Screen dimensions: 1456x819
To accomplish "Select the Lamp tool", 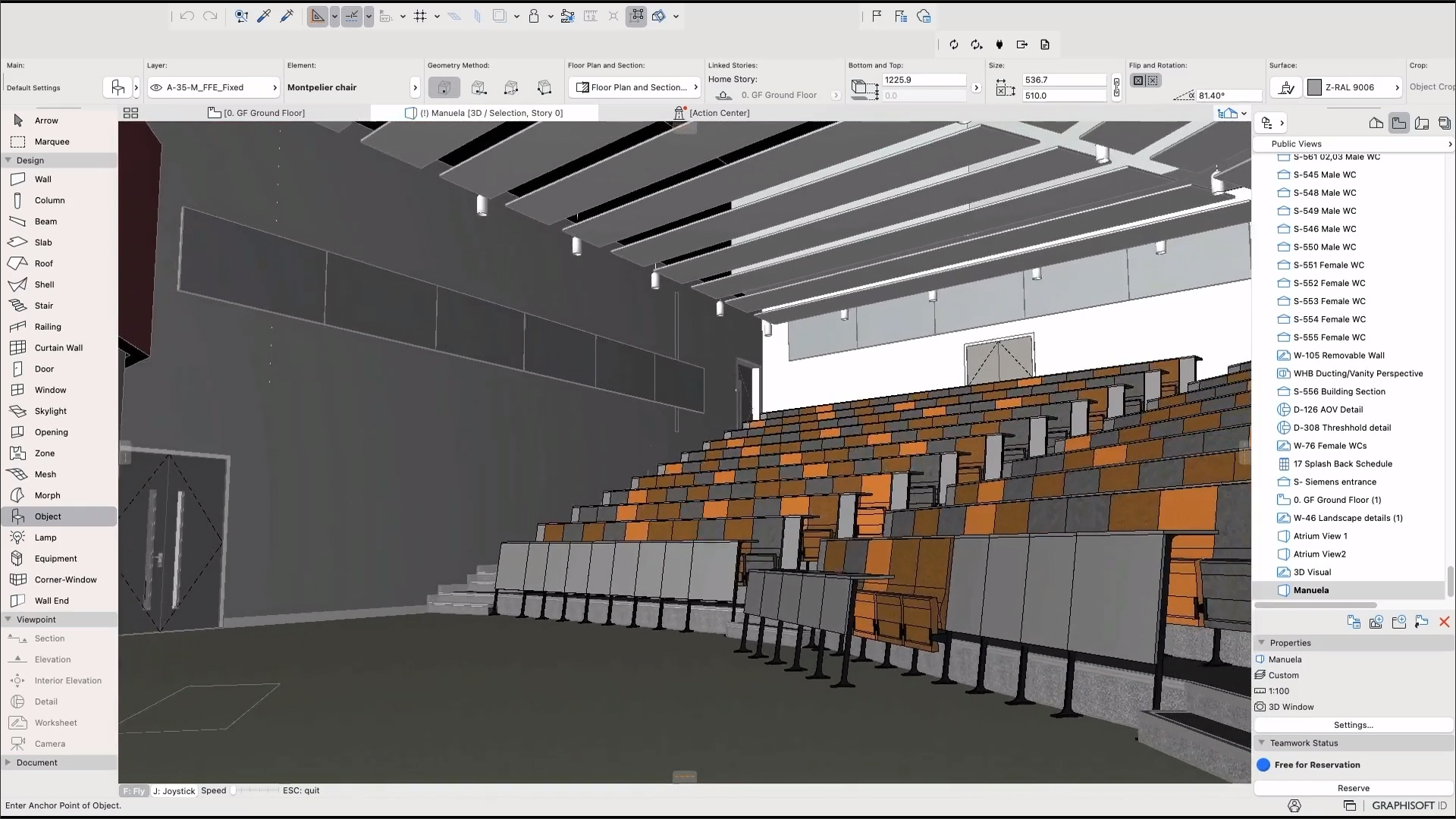I will [58, 538].
